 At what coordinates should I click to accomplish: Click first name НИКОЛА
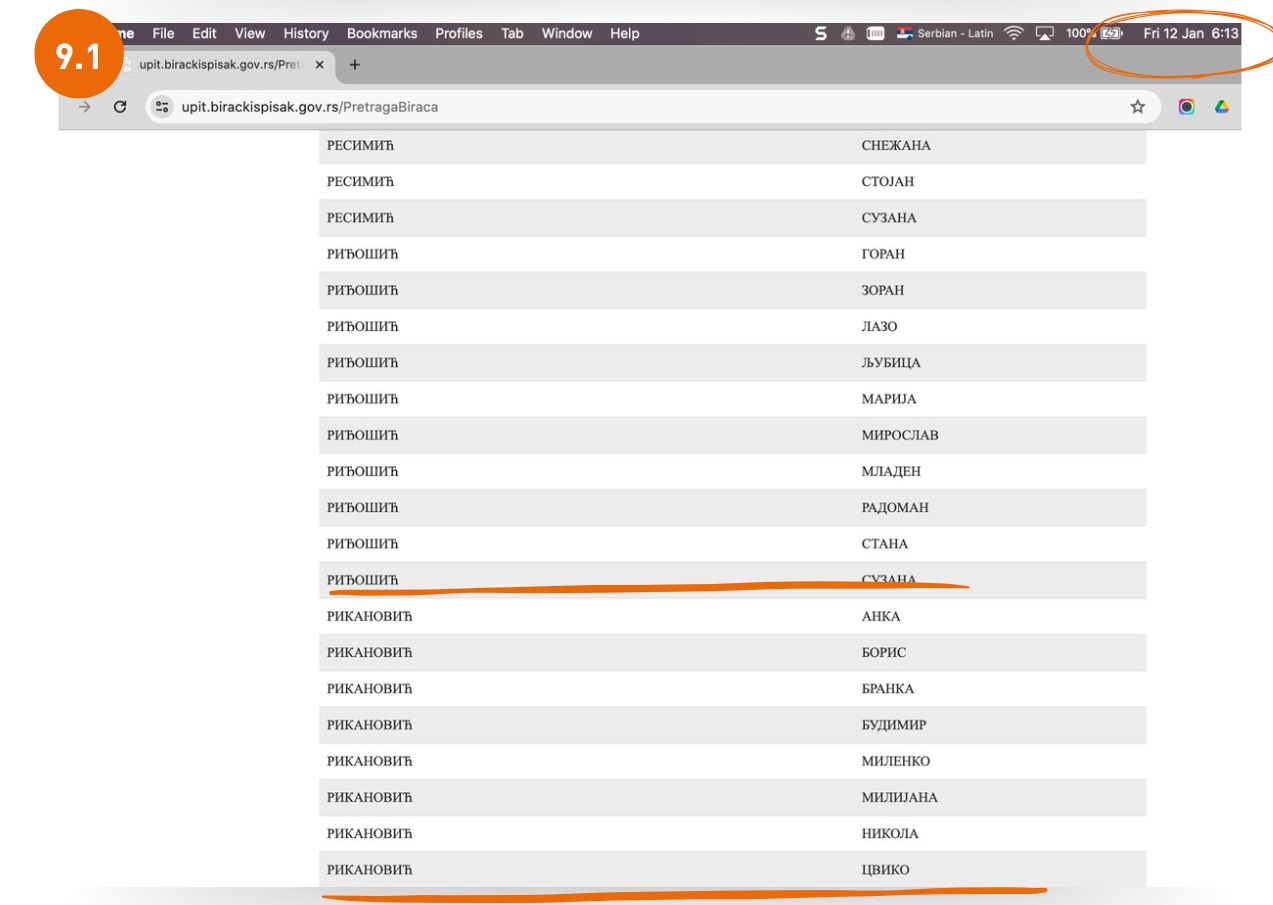tap(890, 834)
